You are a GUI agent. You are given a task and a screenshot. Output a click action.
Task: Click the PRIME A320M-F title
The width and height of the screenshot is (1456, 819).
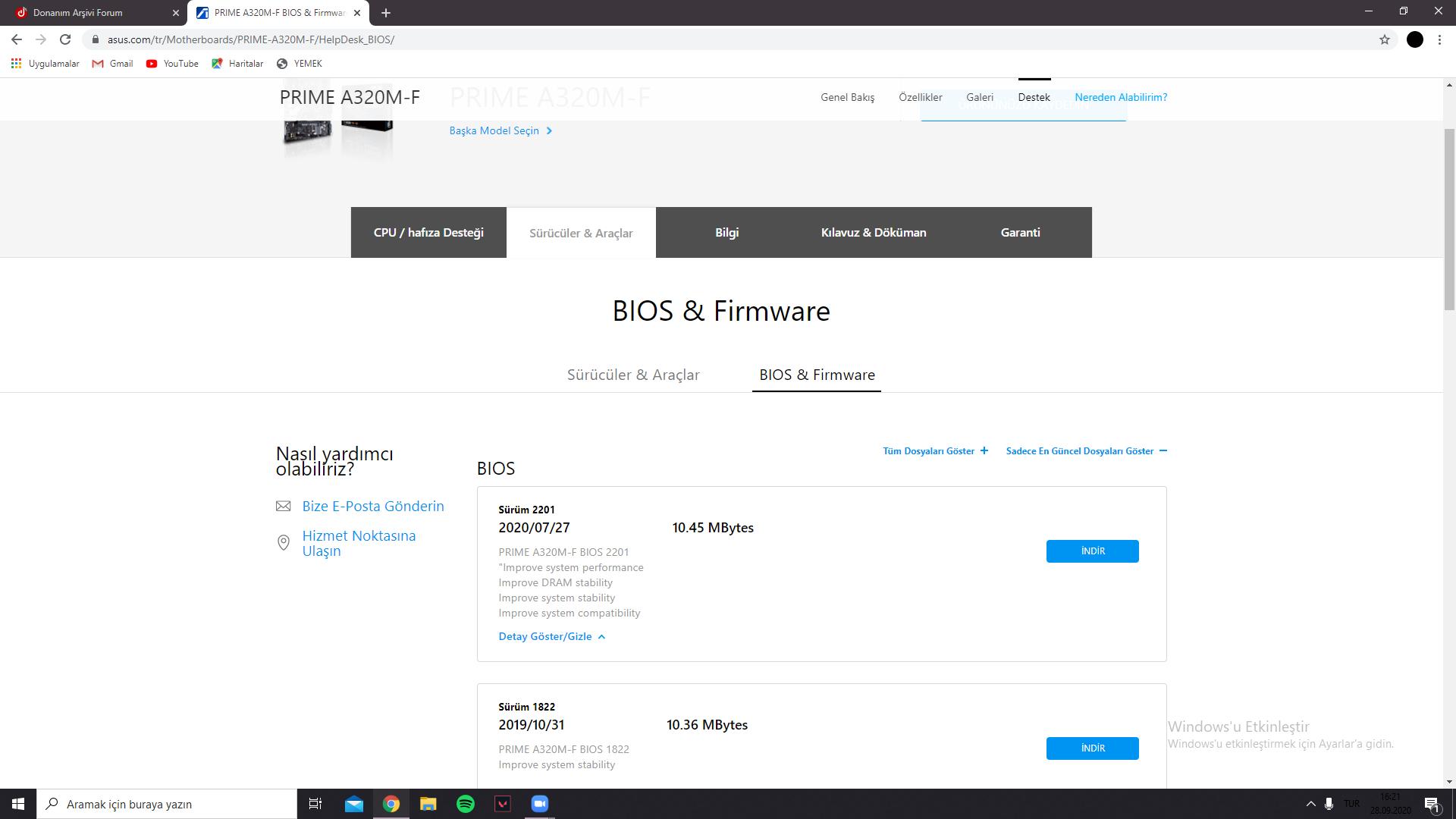tap(350, 97)
